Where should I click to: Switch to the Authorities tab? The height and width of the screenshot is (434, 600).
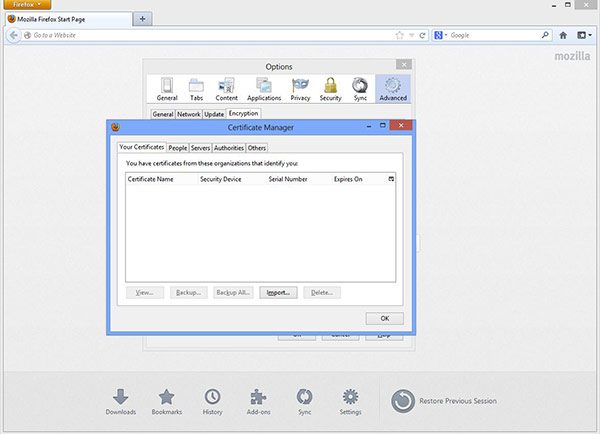pyautogui.click(x=228, y=148)
